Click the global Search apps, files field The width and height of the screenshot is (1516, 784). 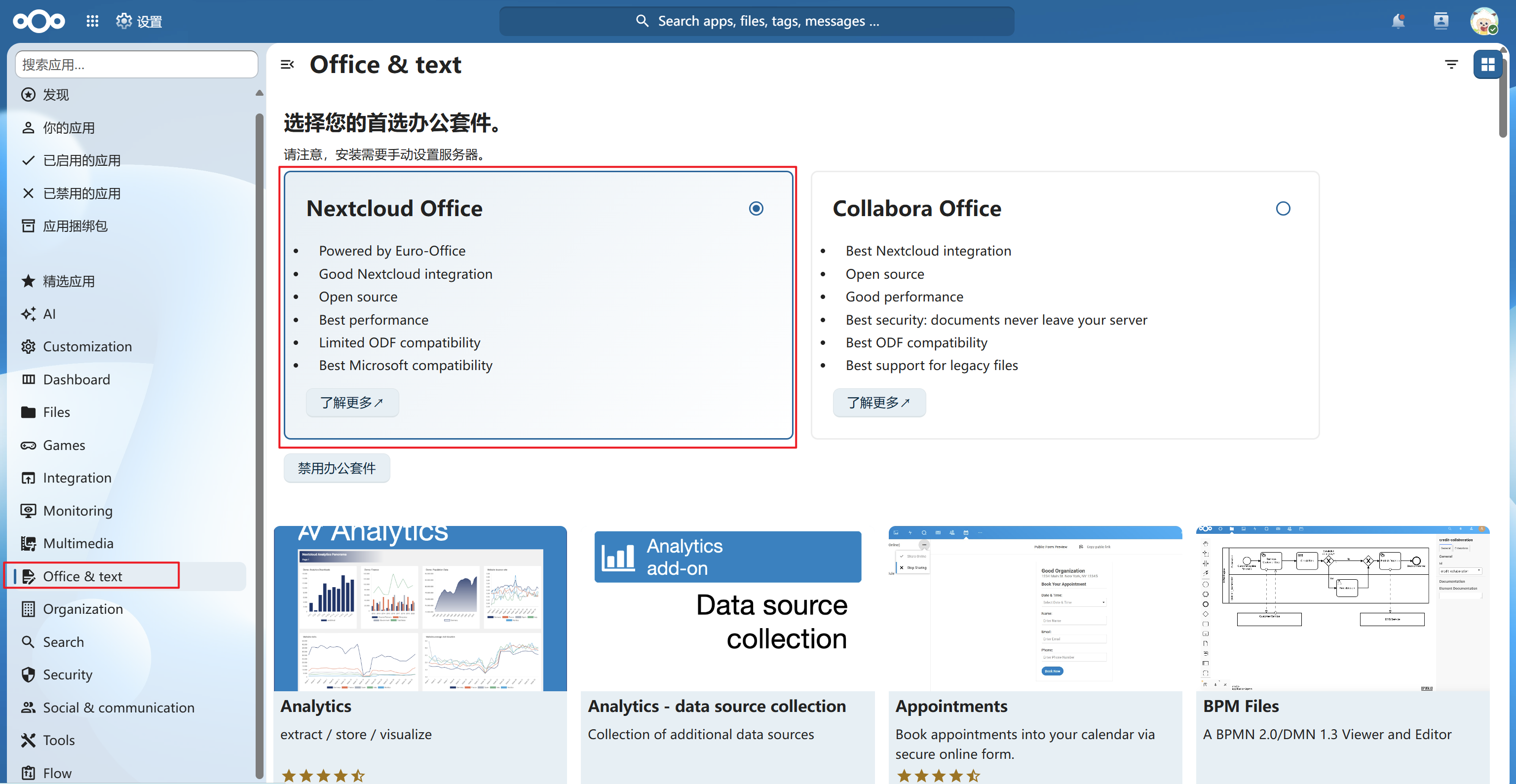click(756, 21)
